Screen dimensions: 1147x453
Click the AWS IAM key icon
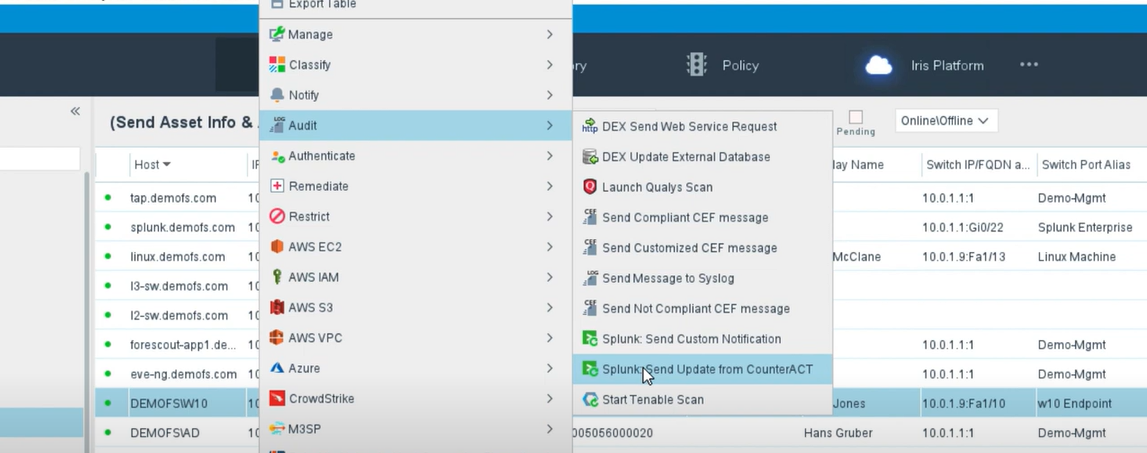pos(277,277)
